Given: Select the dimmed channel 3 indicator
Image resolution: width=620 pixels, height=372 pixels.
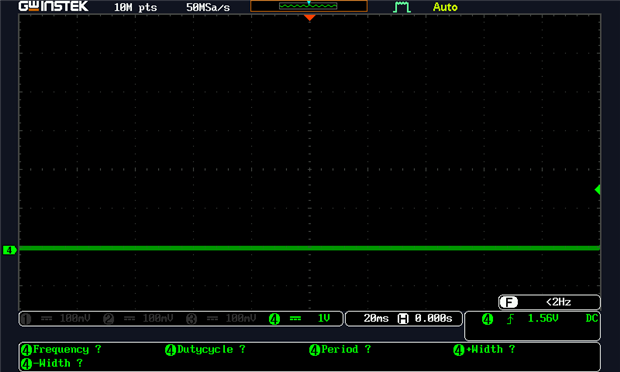Looking at the screenshot, I should point(191,319).
